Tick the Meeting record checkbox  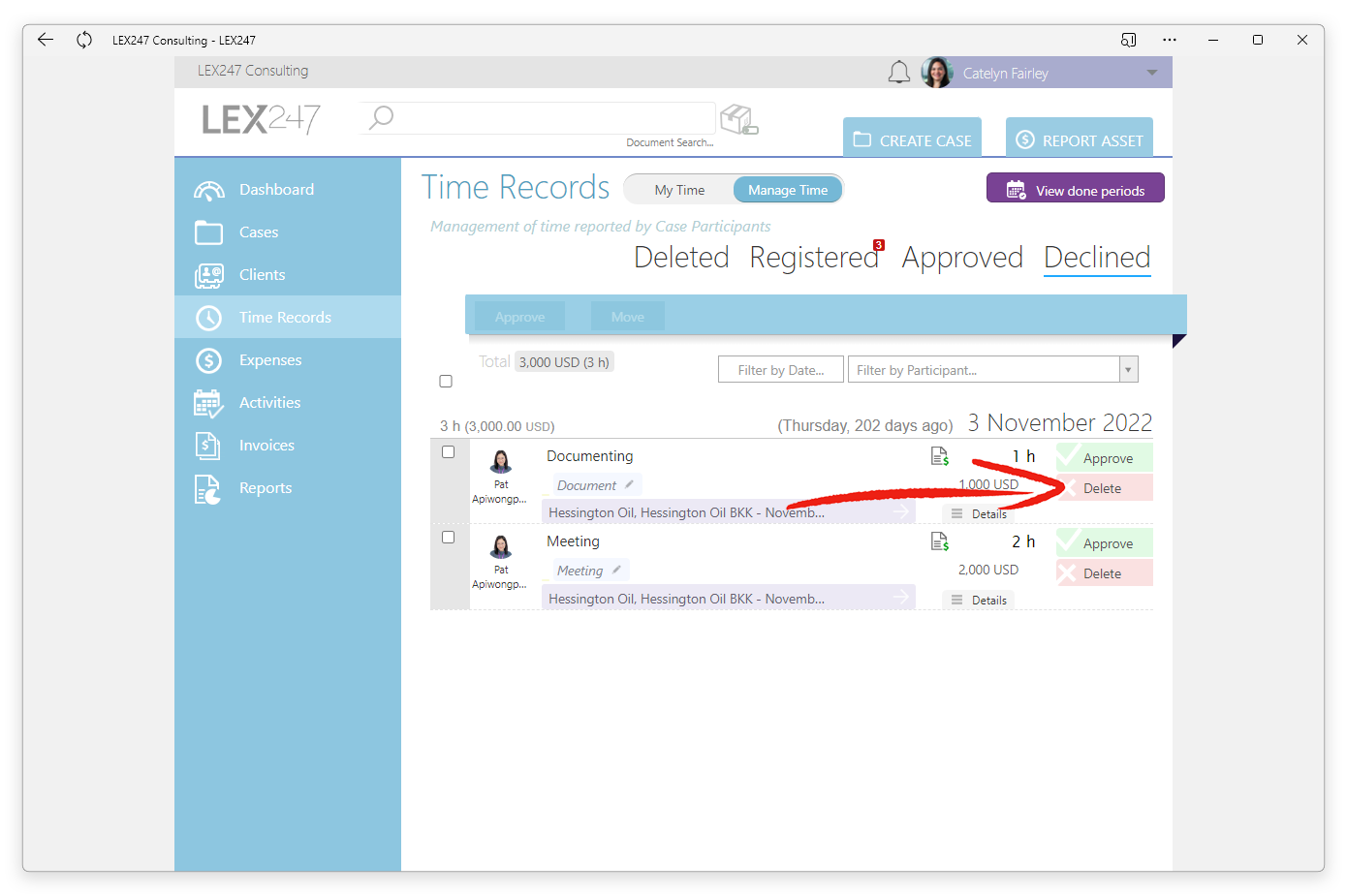tap(448, 538)
